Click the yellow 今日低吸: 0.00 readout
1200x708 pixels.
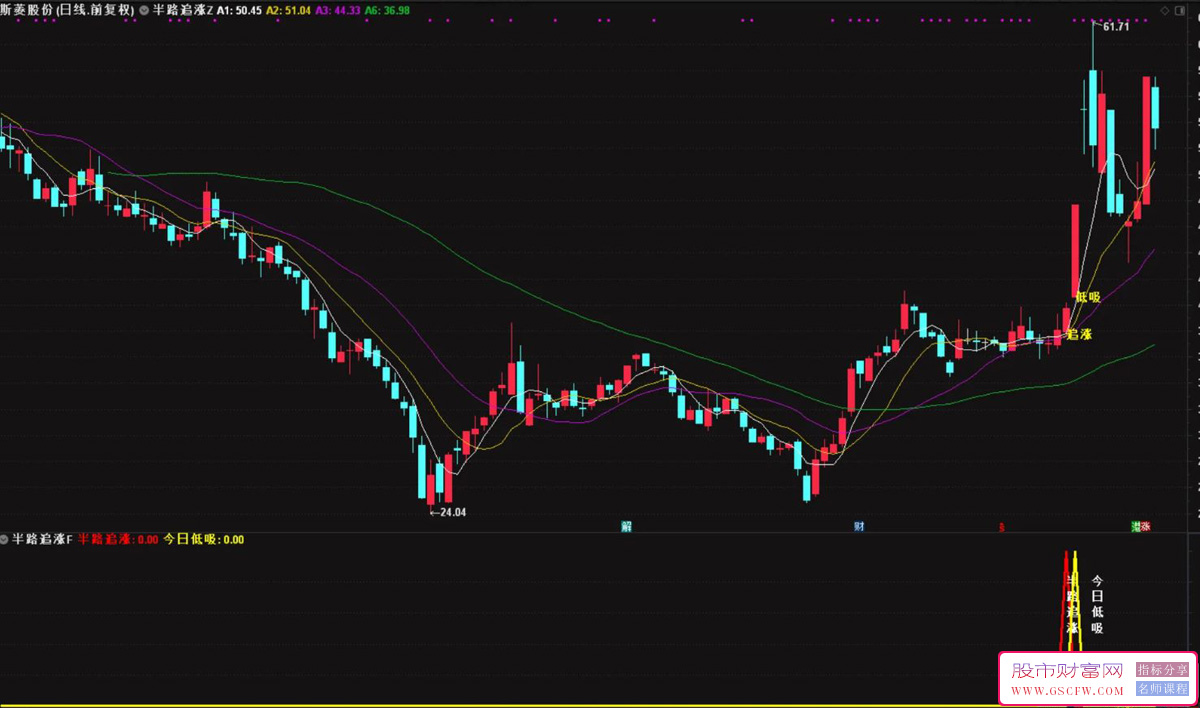point(204,539)
